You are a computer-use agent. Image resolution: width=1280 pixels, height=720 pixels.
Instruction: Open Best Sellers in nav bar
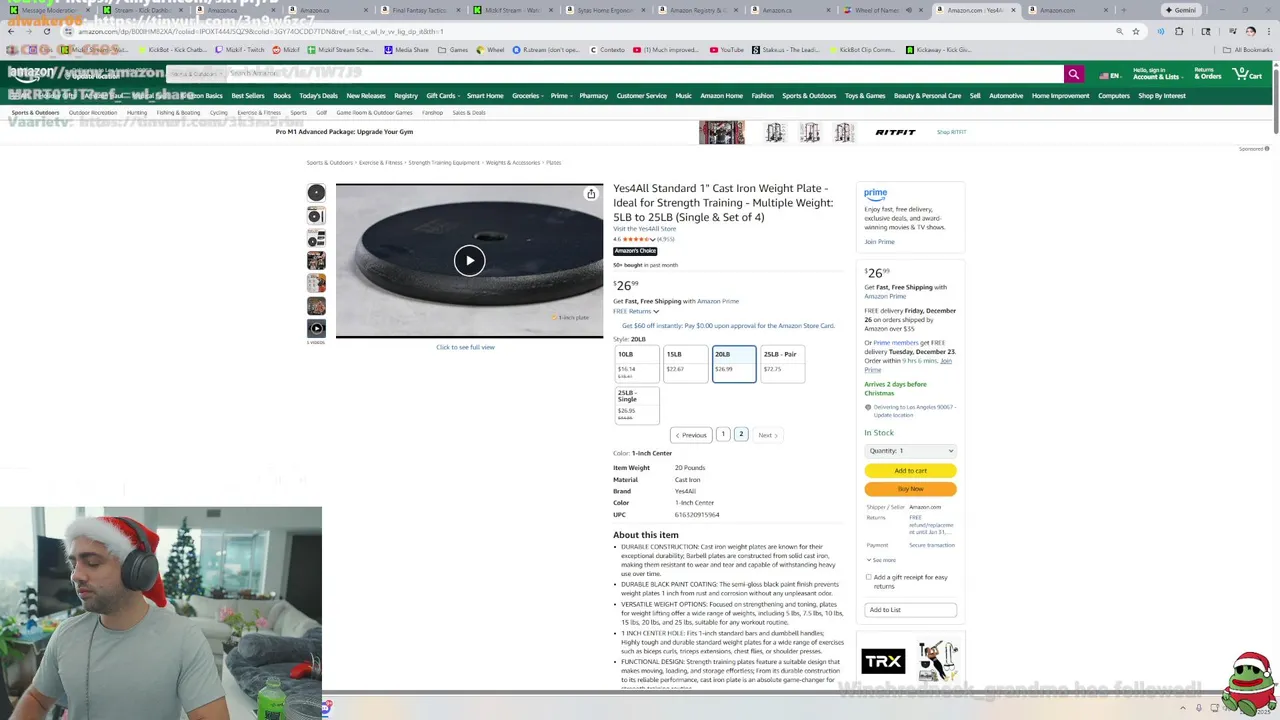tap(248, 96)
